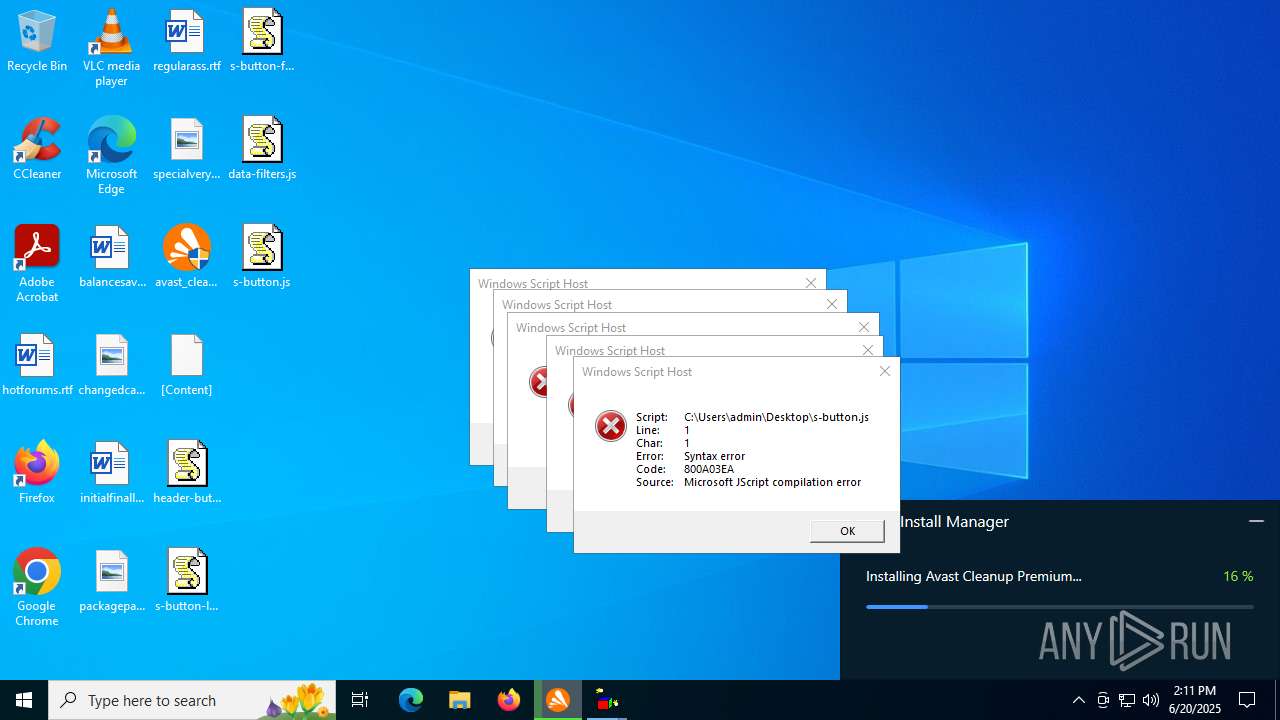Minimize the Install Manager panel

1256,521
